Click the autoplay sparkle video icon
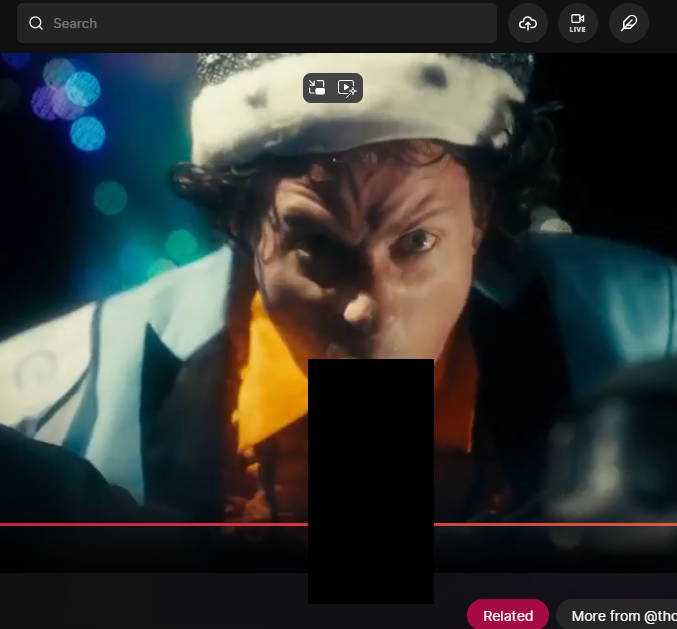Viewport: 677px width, 629px height. click(x=347, y=88)
